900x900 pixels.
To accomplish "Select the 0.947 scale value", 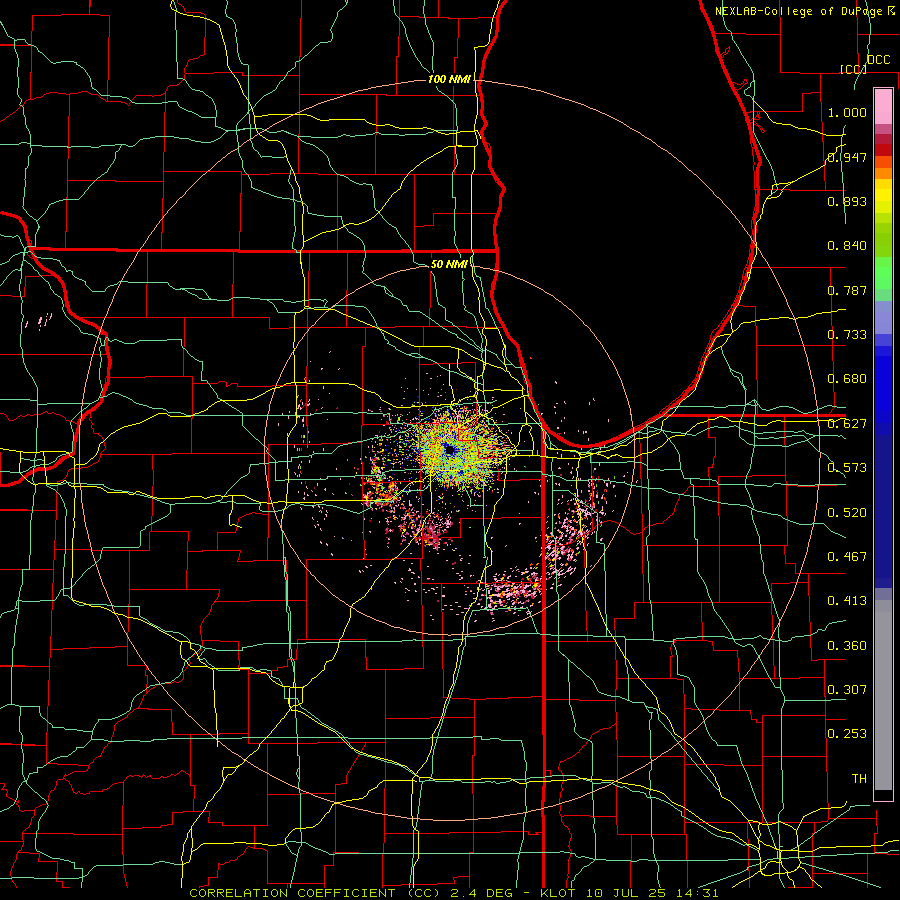I will [x=847, y=157].
